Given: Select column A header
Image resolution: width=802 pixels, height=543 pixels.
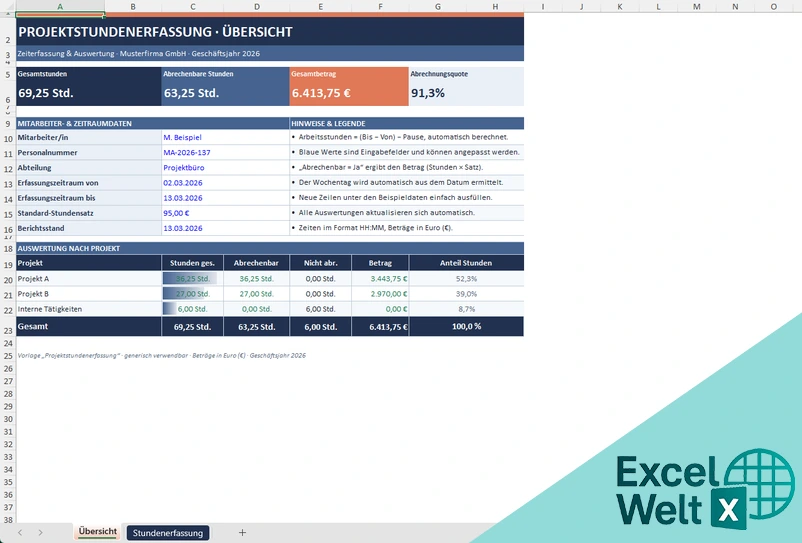Looking at the screenshot, I should [60, 7].
